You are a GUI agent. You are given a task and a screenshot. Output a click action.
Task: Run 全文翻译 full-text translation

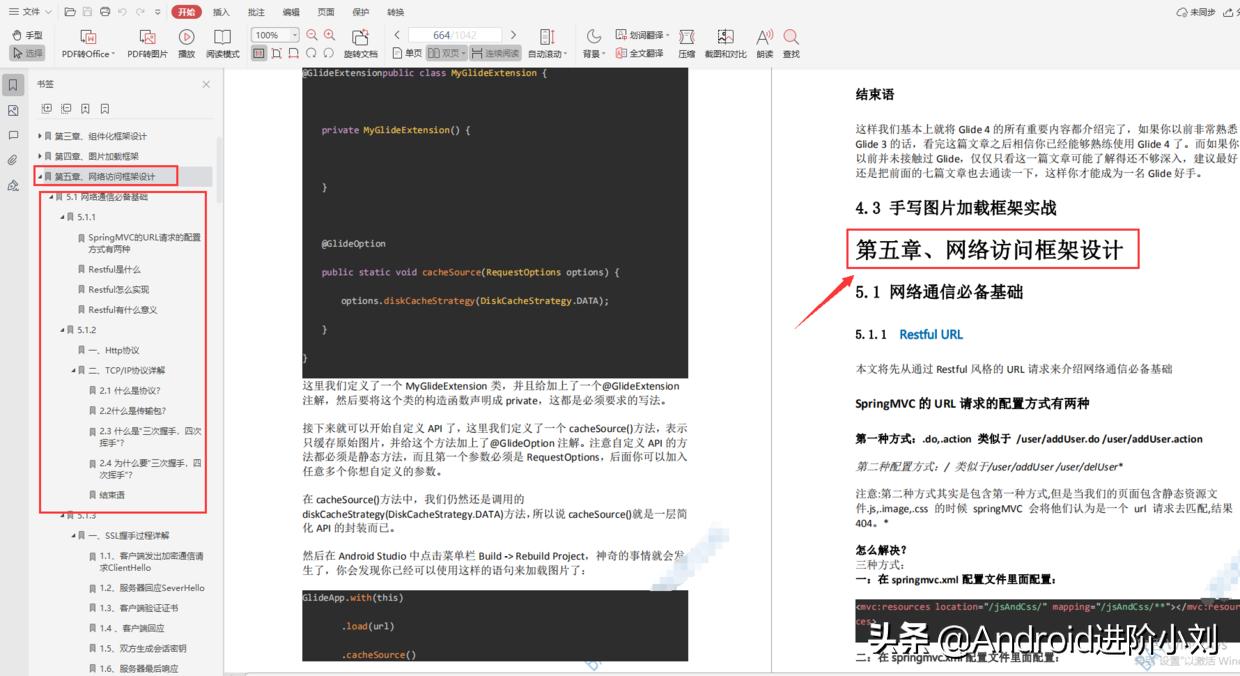641,52
